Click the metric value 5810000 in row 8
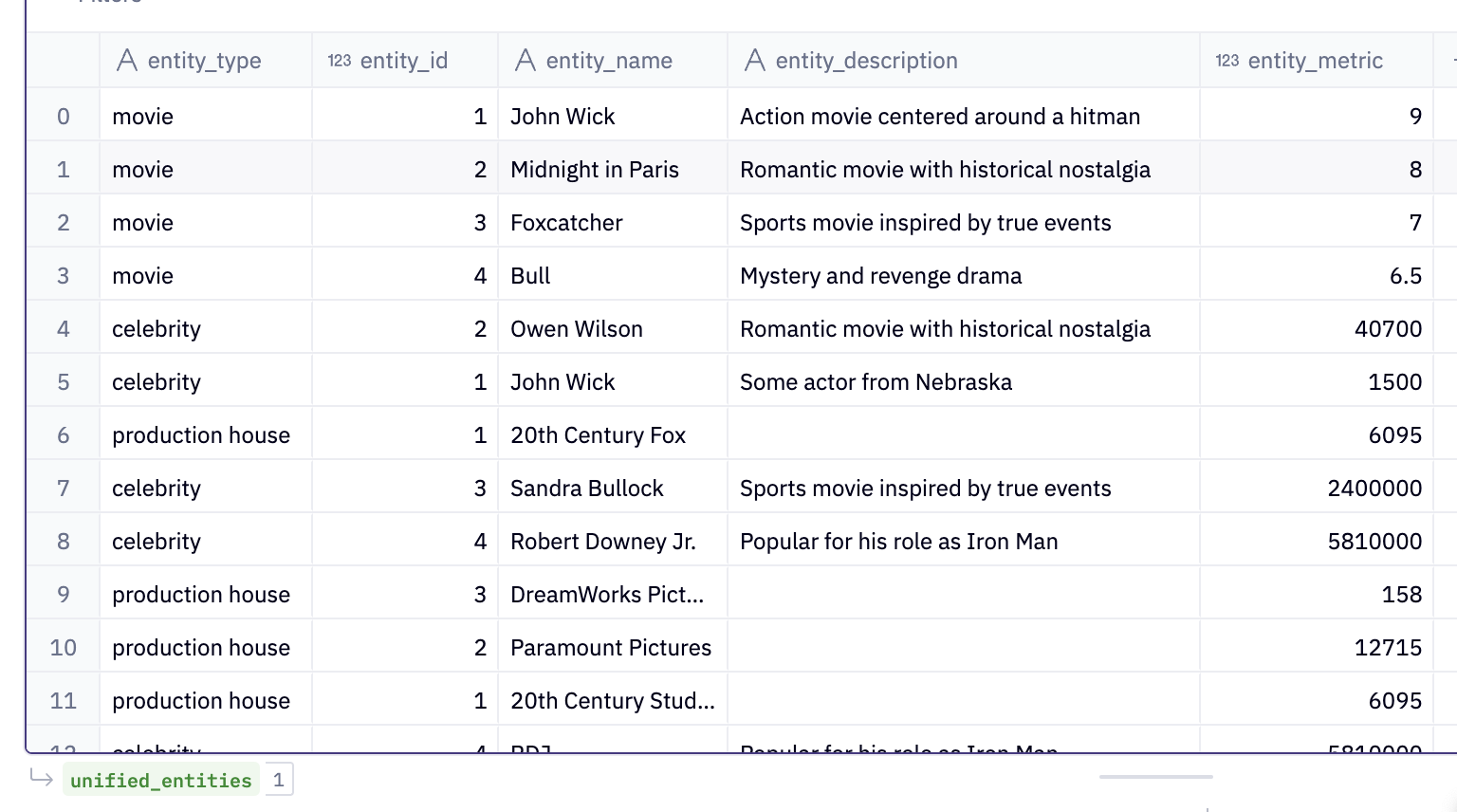Screen dimensions: 1457x812 [1374, 542]
